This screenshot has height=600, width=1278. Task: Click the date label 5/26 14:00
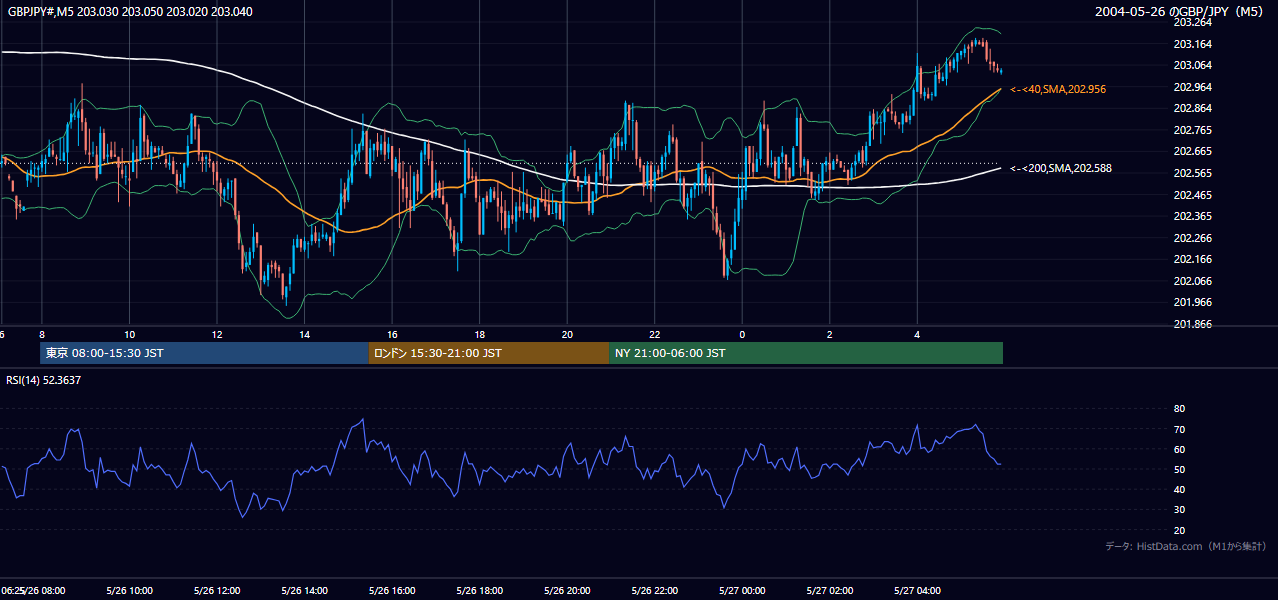305,591
